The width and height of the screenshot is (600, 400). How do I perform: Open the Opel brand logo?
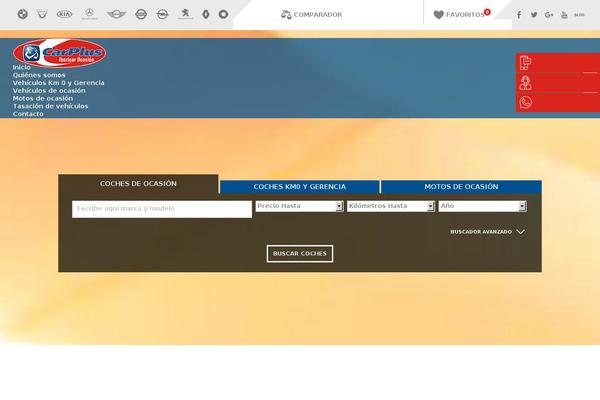tap(162, 15)
